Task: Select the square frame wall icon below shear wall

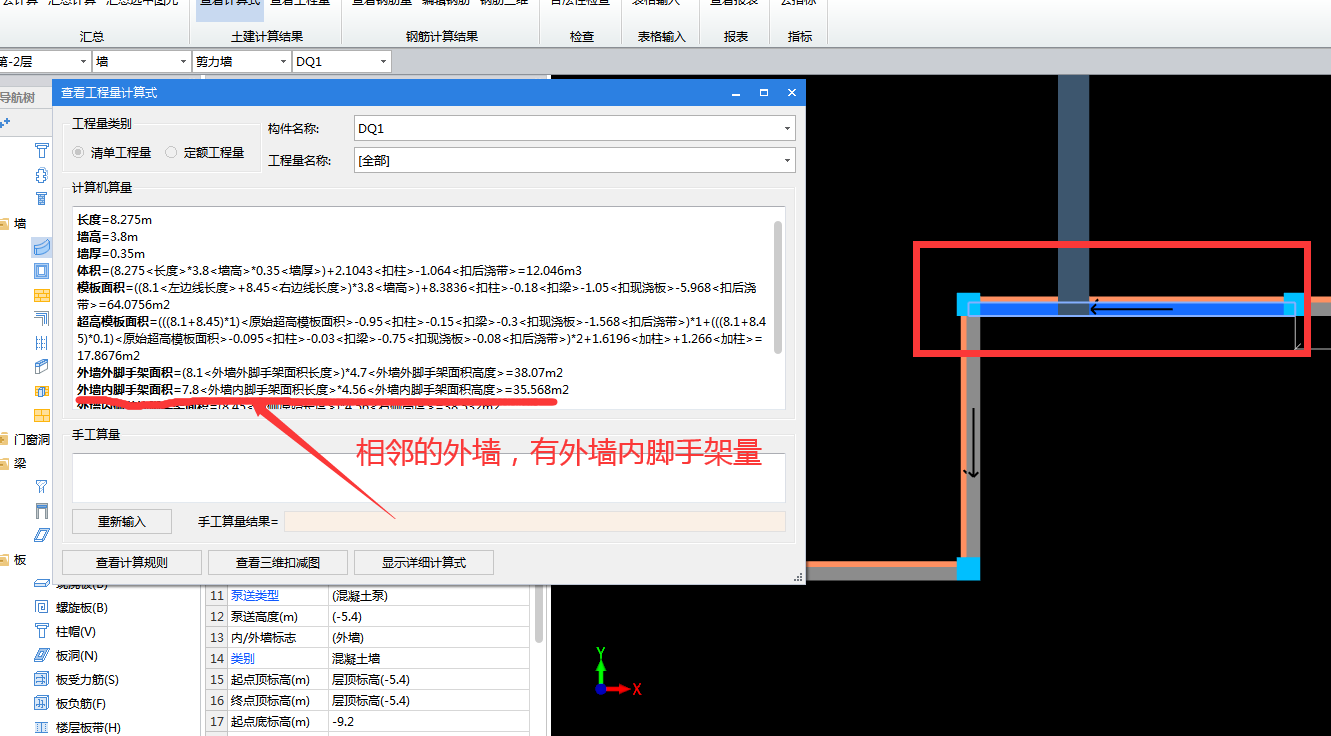Action: coord(42,271)
